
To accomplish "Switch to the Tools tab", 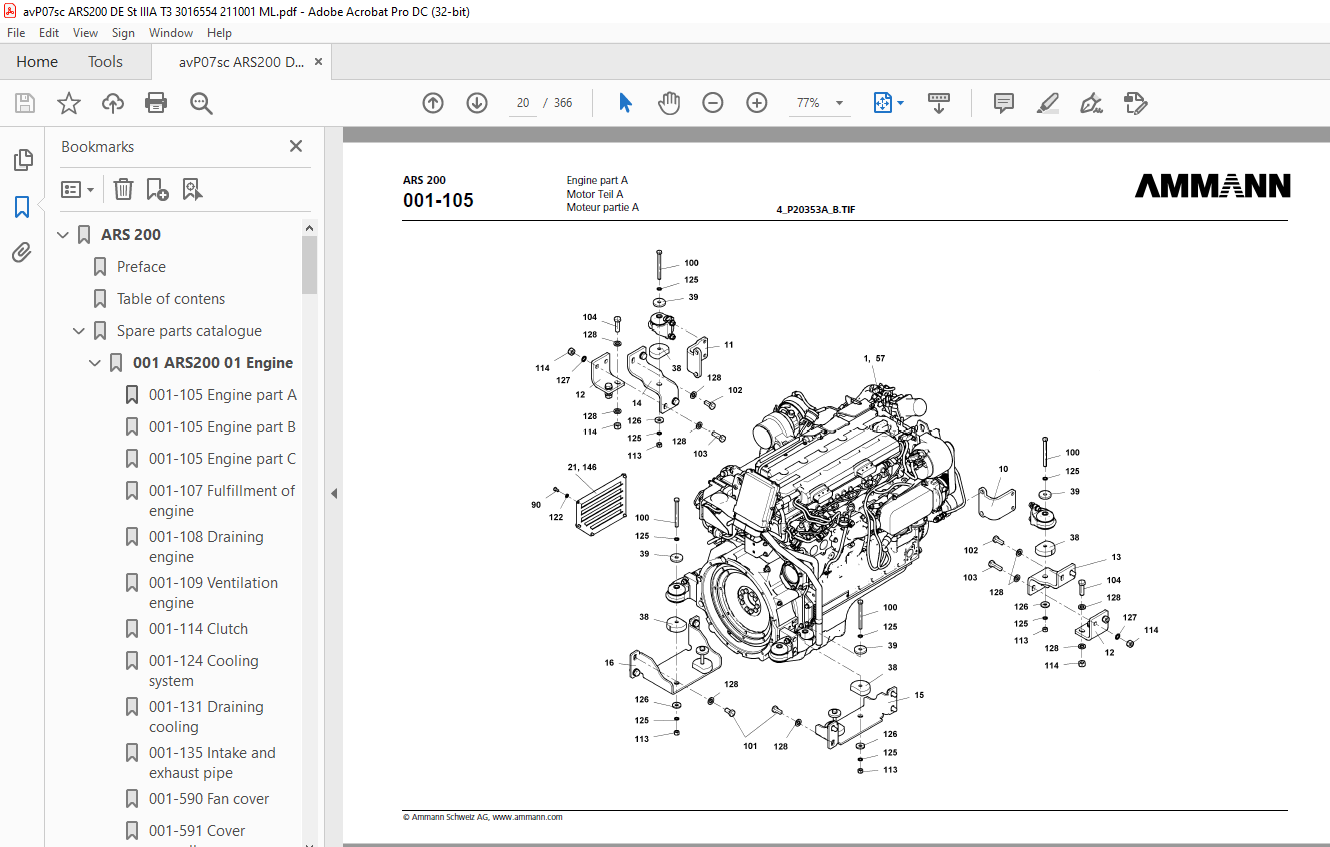I will click(x=105, y=62).
